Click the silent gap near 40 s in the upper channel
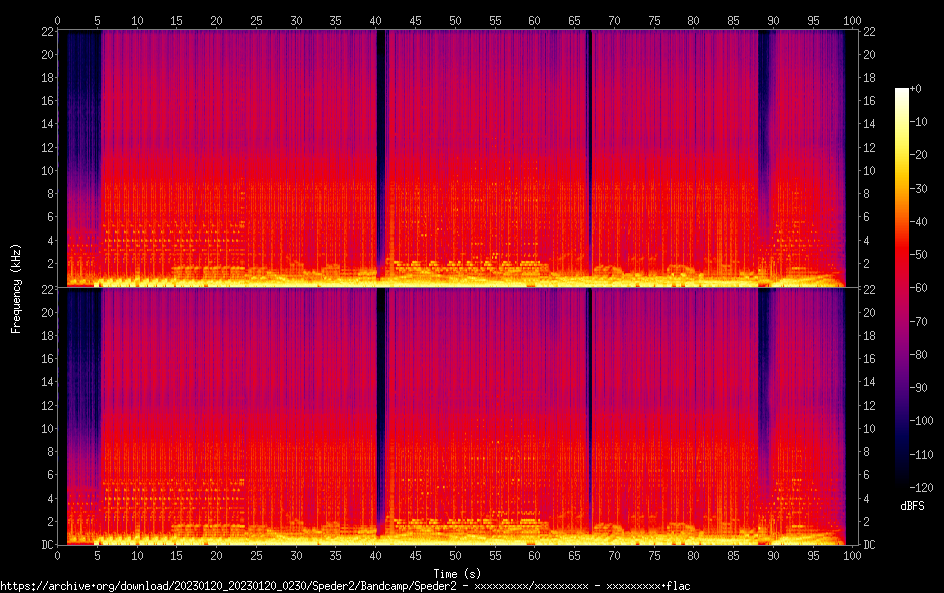This screenshot has height=593, width=944. [x=381, y=150]
